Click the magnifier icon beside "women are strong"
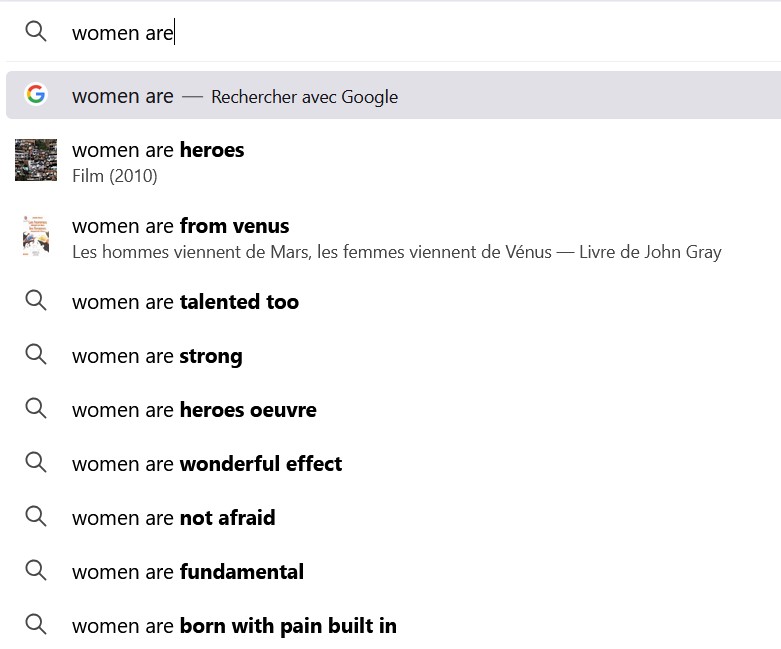This screenshot has height=649, width=781. (36, 355)
